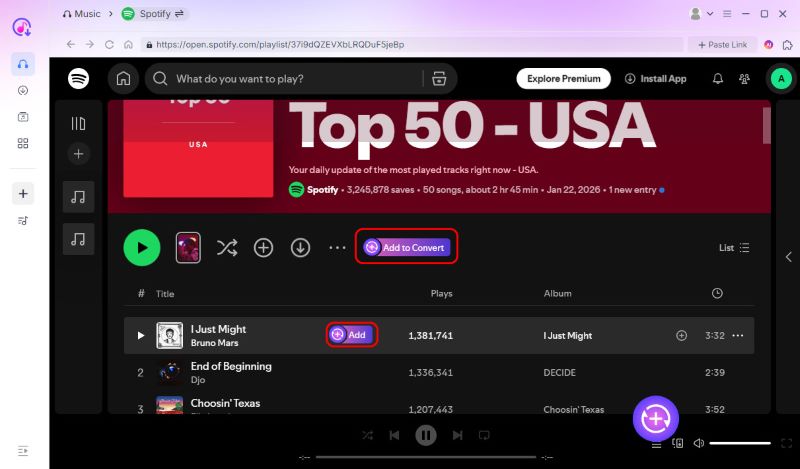Click the purple AI icon beside Paste Link
This screenshot has width=800, height=469.
tap(768, 44)
